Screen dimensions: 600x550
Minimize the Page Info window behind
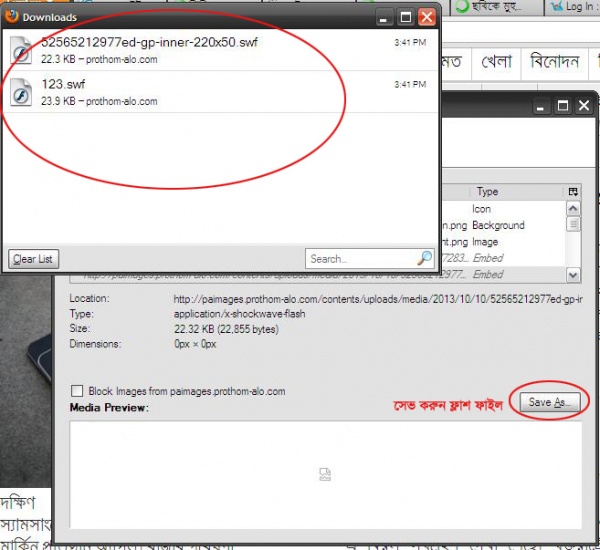[541, 105]
